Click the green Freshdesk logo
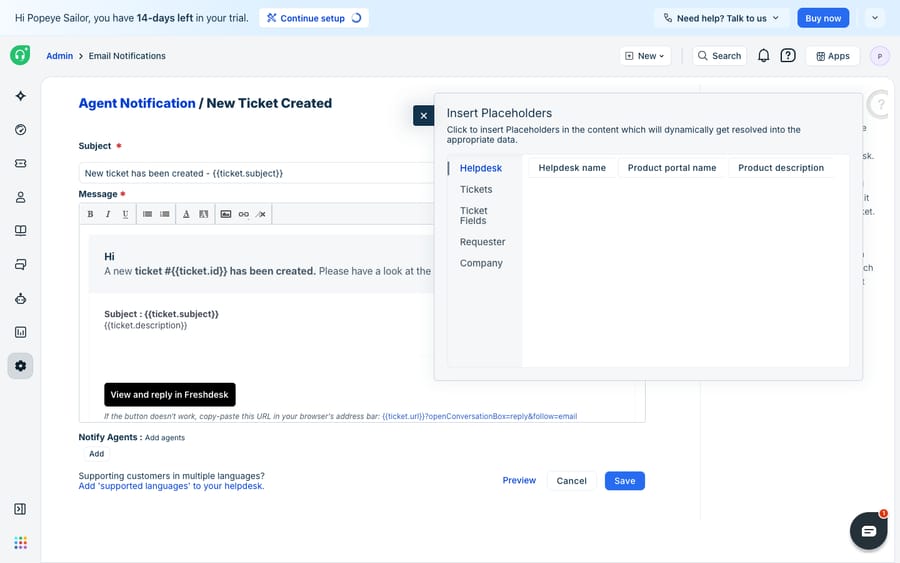 click(x=20, y=55)
